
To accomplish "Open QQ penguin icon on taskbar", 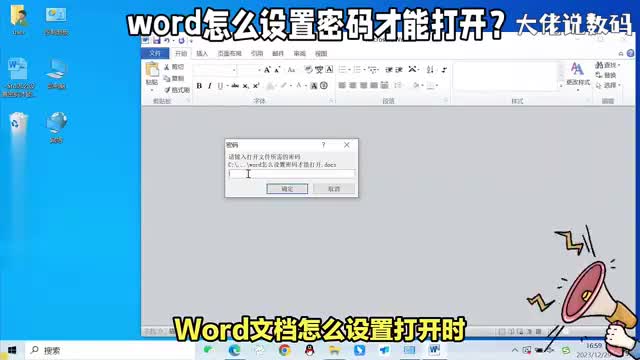I will coord(310,350).
